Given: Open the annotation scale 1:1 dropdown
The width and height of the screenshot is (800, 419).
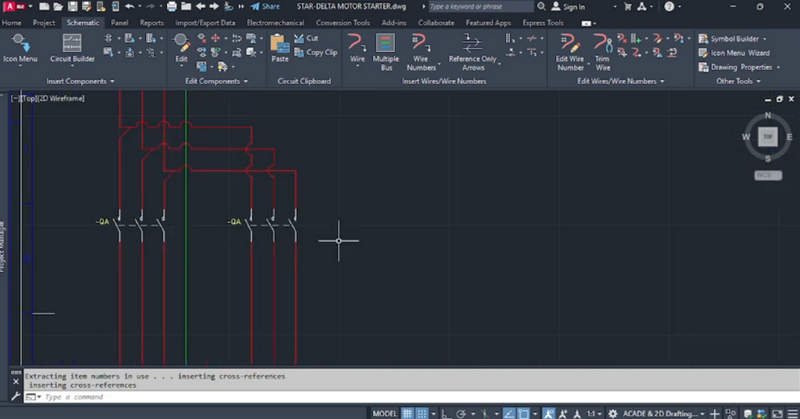Looking at the screenshot, I should click(x=594, y=413).
